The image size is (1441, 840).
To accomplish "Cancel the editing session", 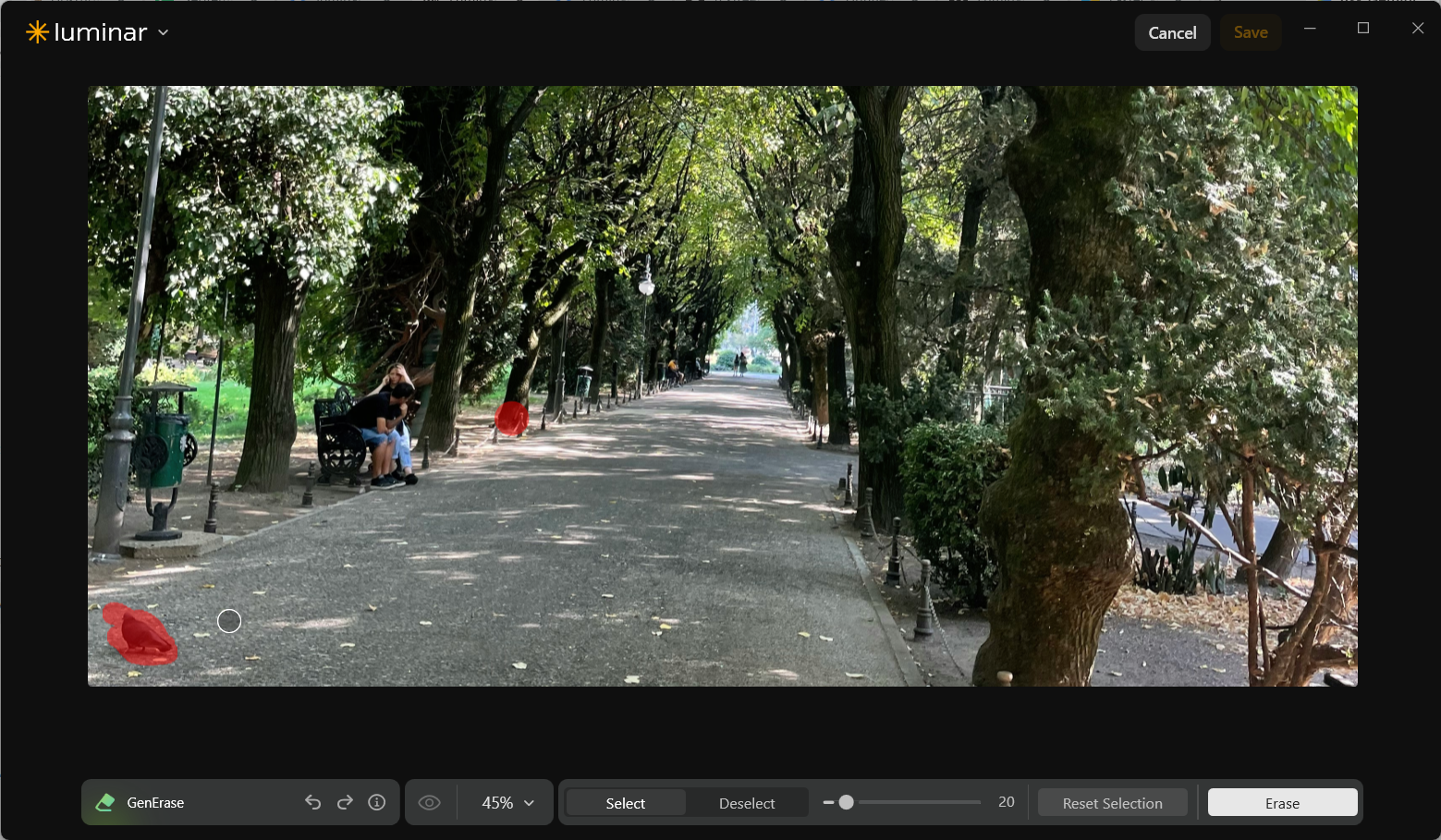I will tap(1172, 32).
